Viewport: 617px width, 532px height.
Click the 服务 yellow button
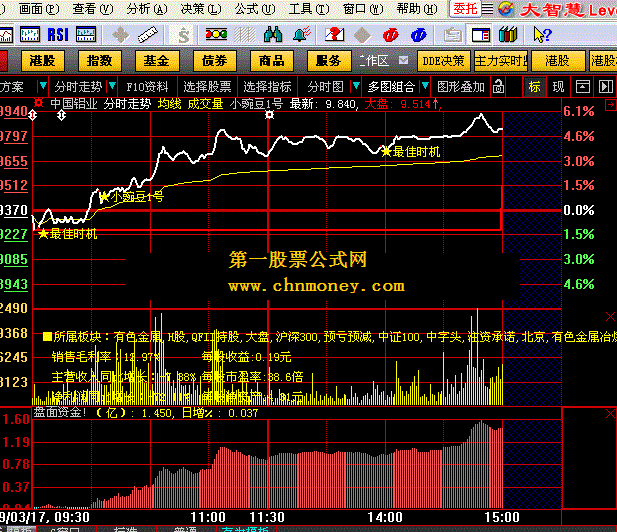point(328,61)
